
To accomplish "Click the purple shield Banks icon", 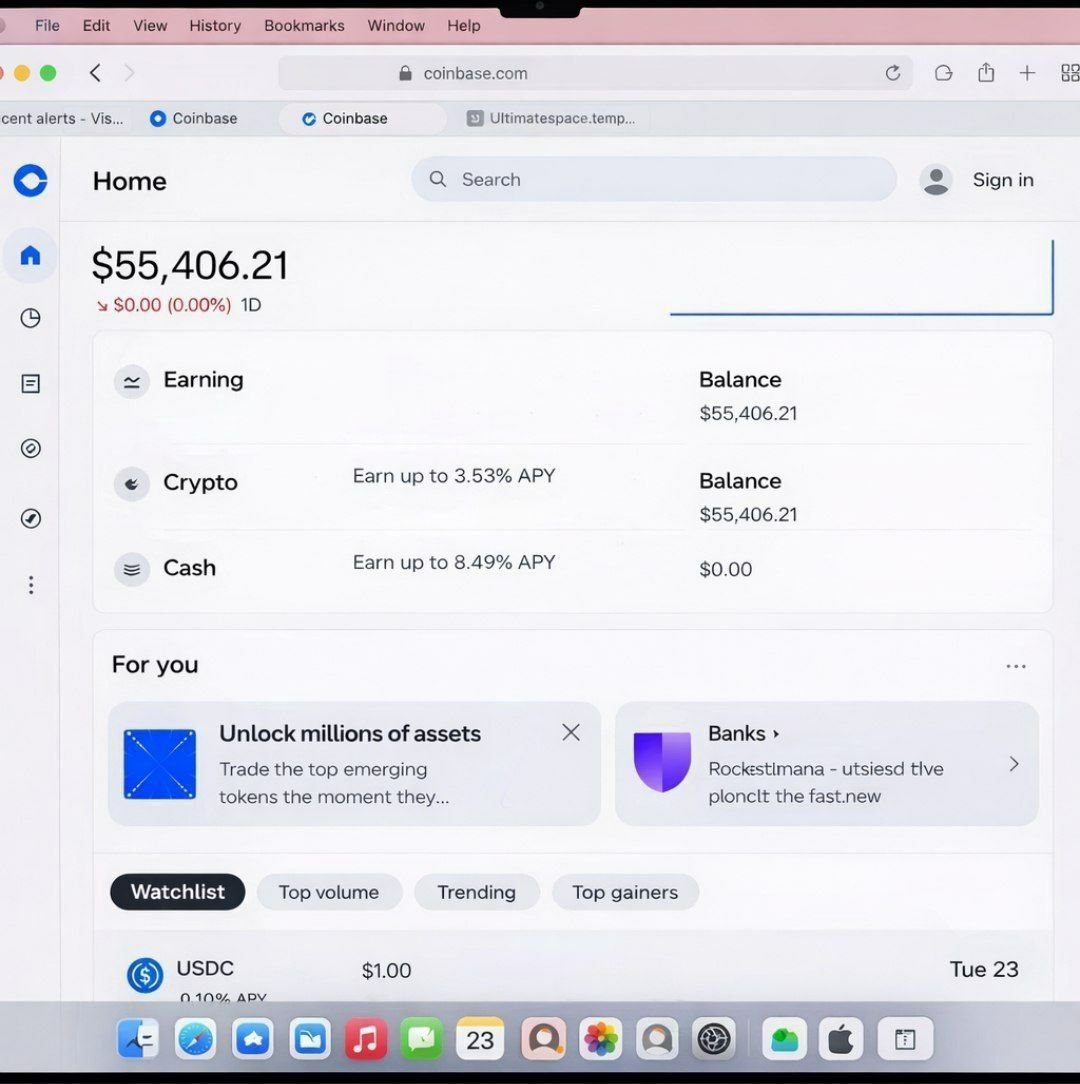I will pyautogui.click(x=662, y=761).
